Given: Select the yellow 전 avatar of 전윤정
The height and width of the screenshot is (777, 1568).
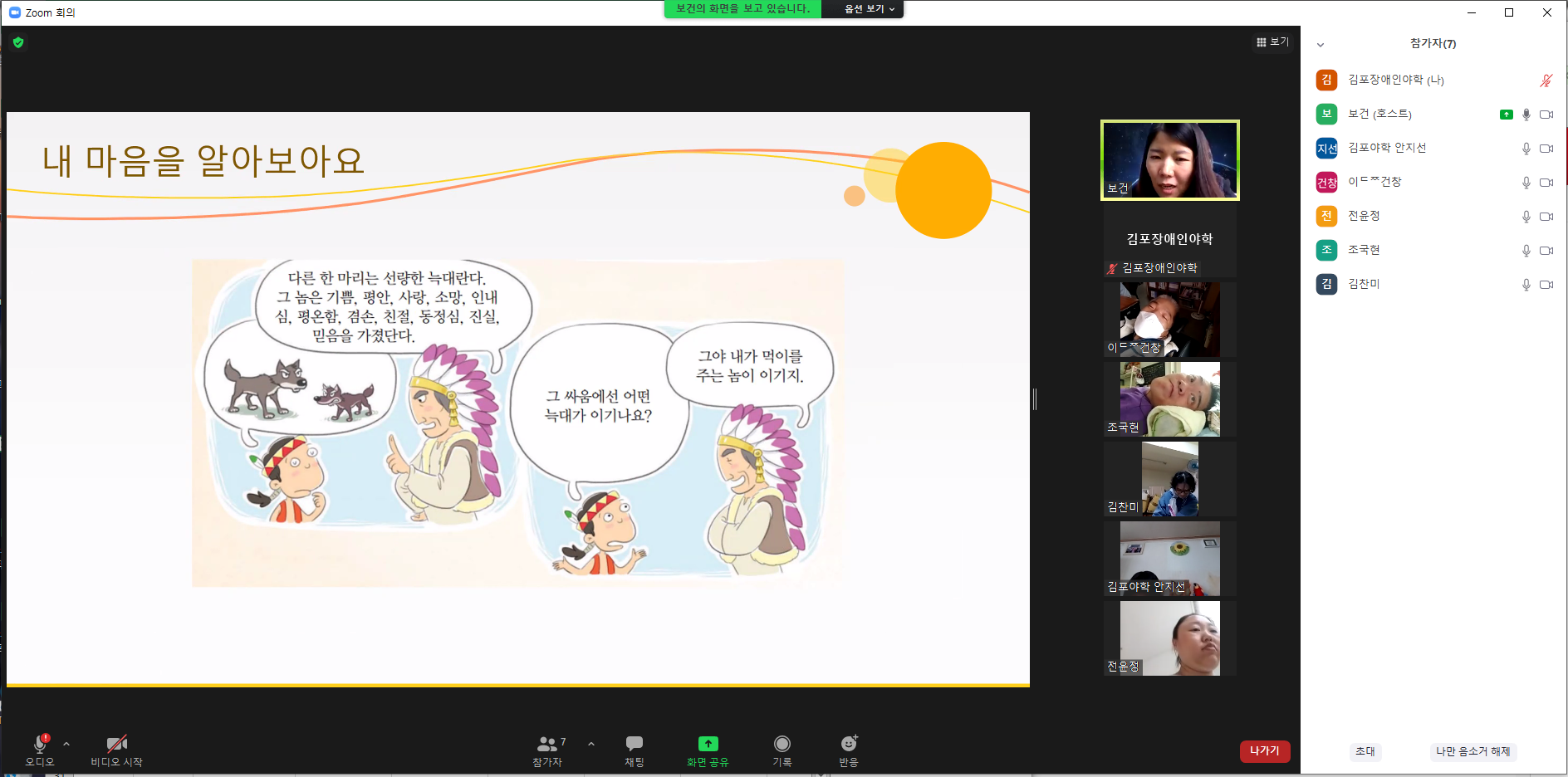Looking at the screenshot, I should pyautogui.click(x=1326, y=216).
